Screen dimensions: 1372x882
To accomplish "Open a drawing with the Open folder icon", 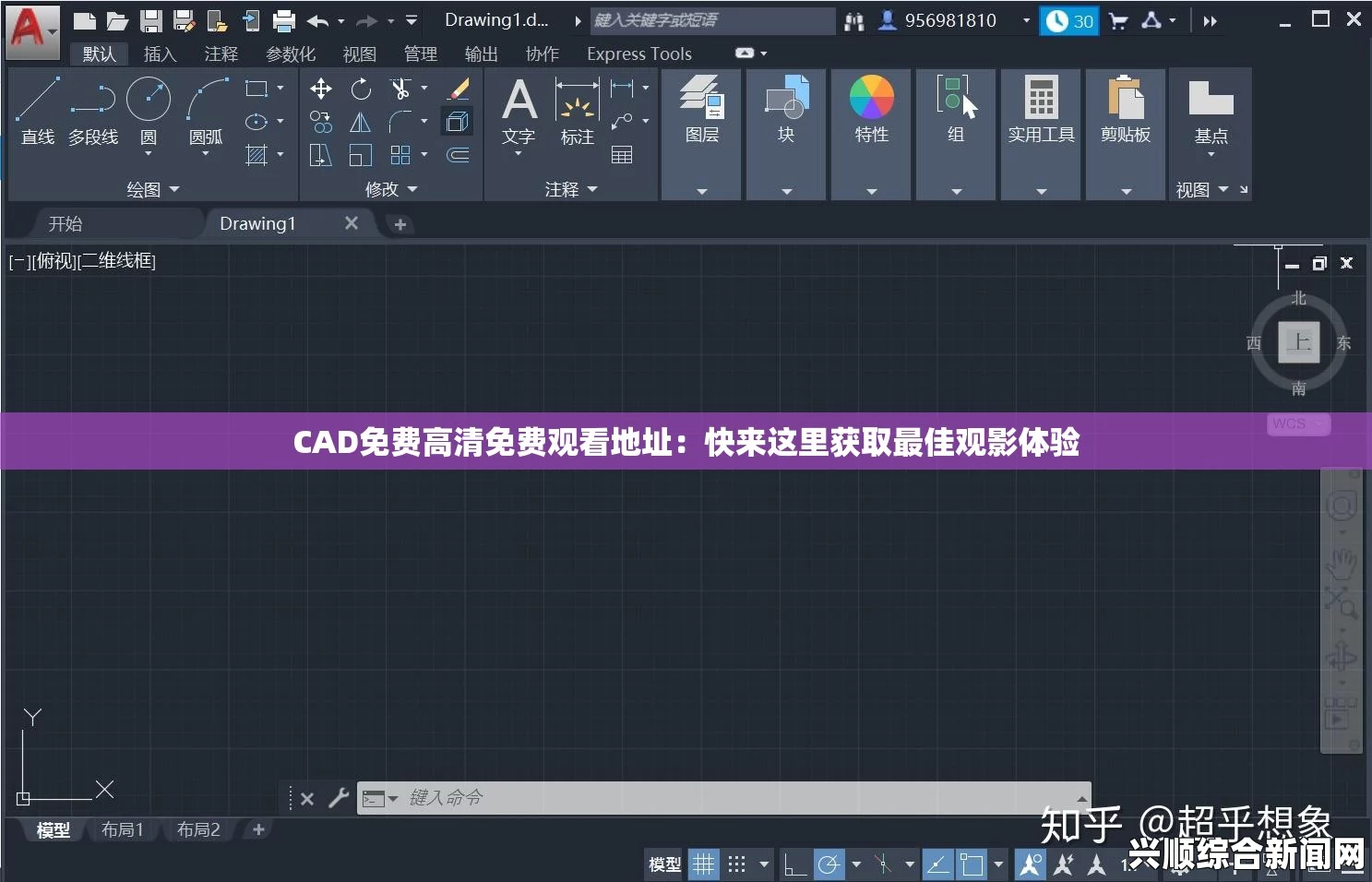I will coord(117,20).
